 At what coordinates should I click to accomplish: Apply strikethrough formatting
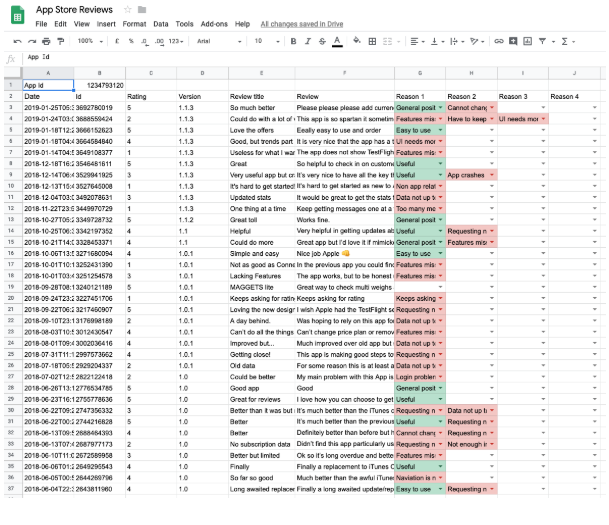pos(322,41)
